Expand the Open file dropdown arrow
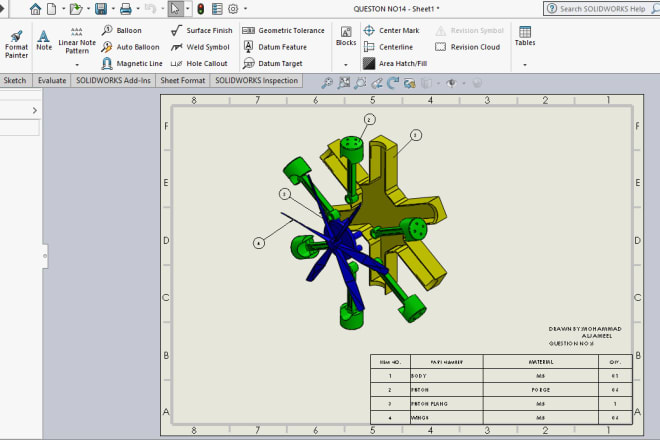 [x=88, y=9]
